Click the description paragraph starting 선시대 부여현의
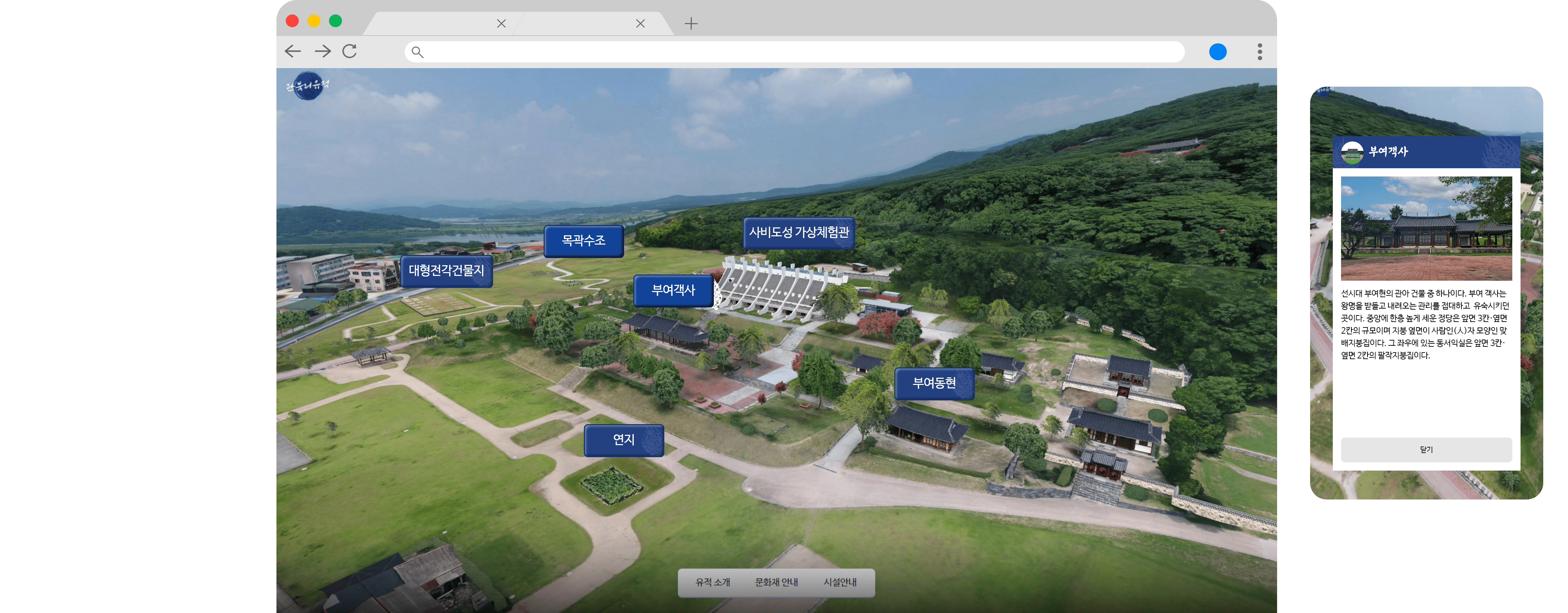The image size is (1568, 613). click(1425, 324)
